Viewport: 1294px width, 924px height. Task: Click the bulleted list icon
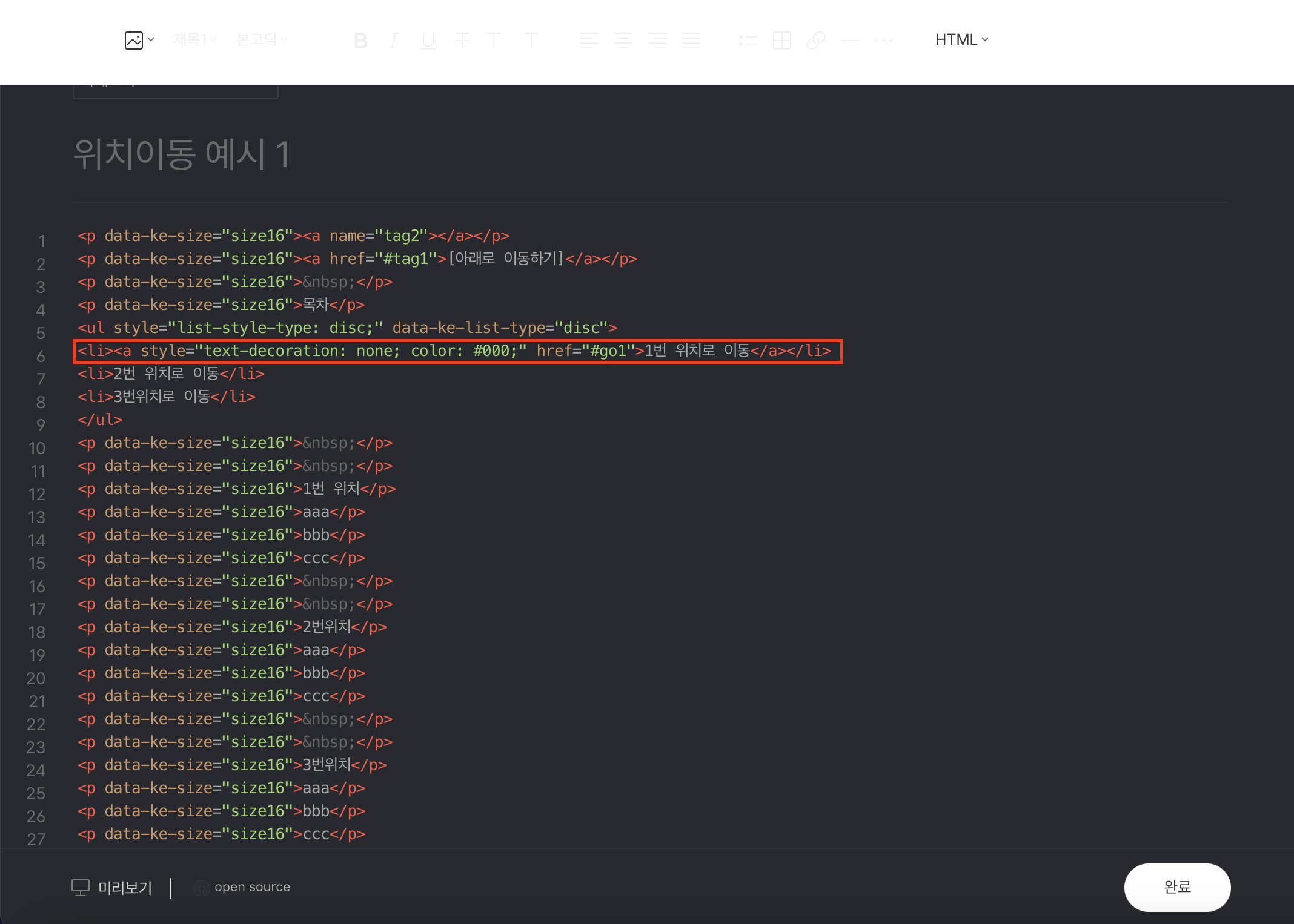click(748, 41)
